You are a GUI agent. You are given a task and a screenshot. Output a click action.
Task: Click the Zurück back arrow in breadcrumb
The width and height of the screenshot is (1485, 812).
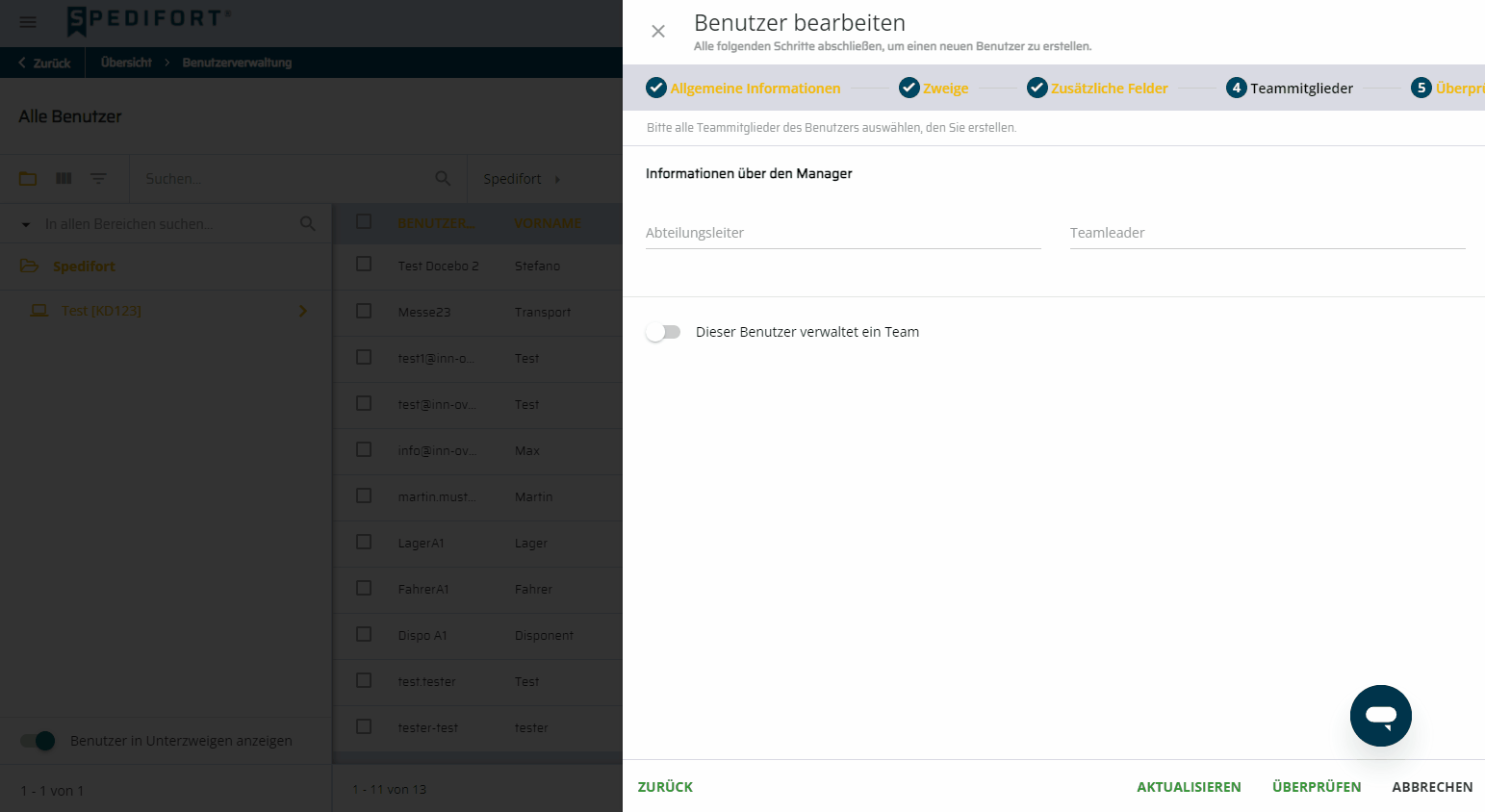click(x=22, y=63)
